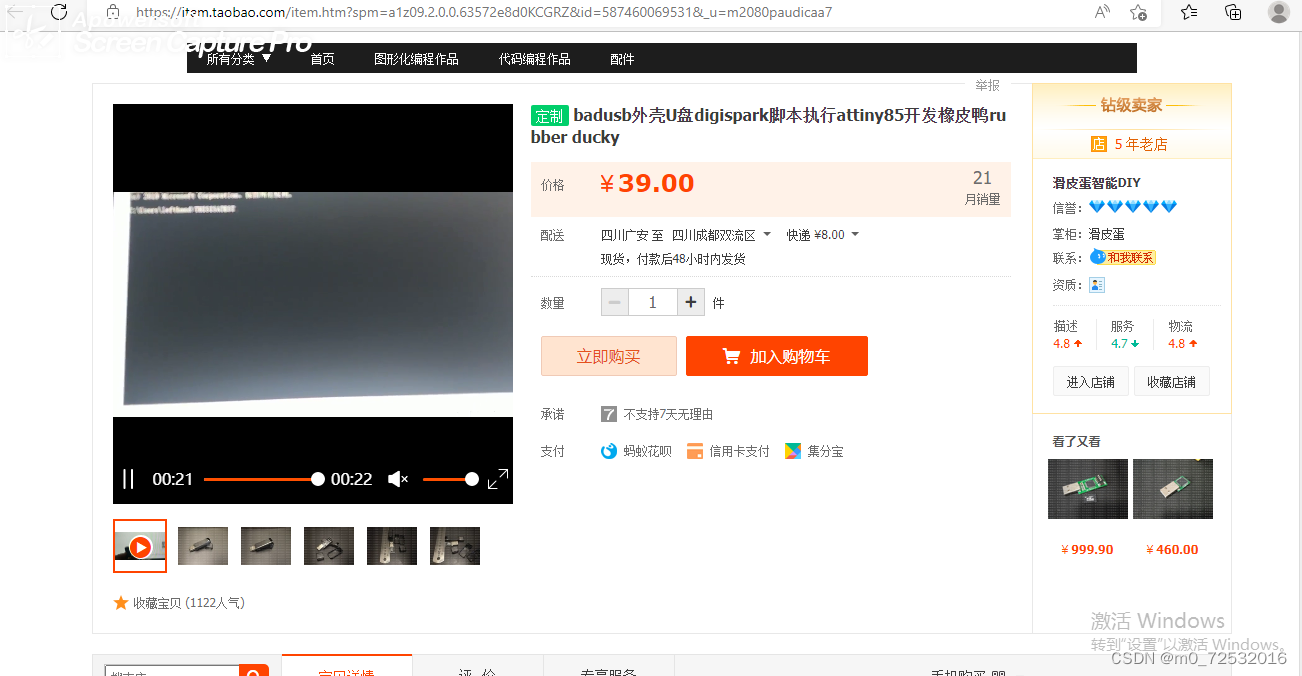This screenshot has height=676, width=1302.
Task: Open the site info lock icon
Action: click(113, 12)
